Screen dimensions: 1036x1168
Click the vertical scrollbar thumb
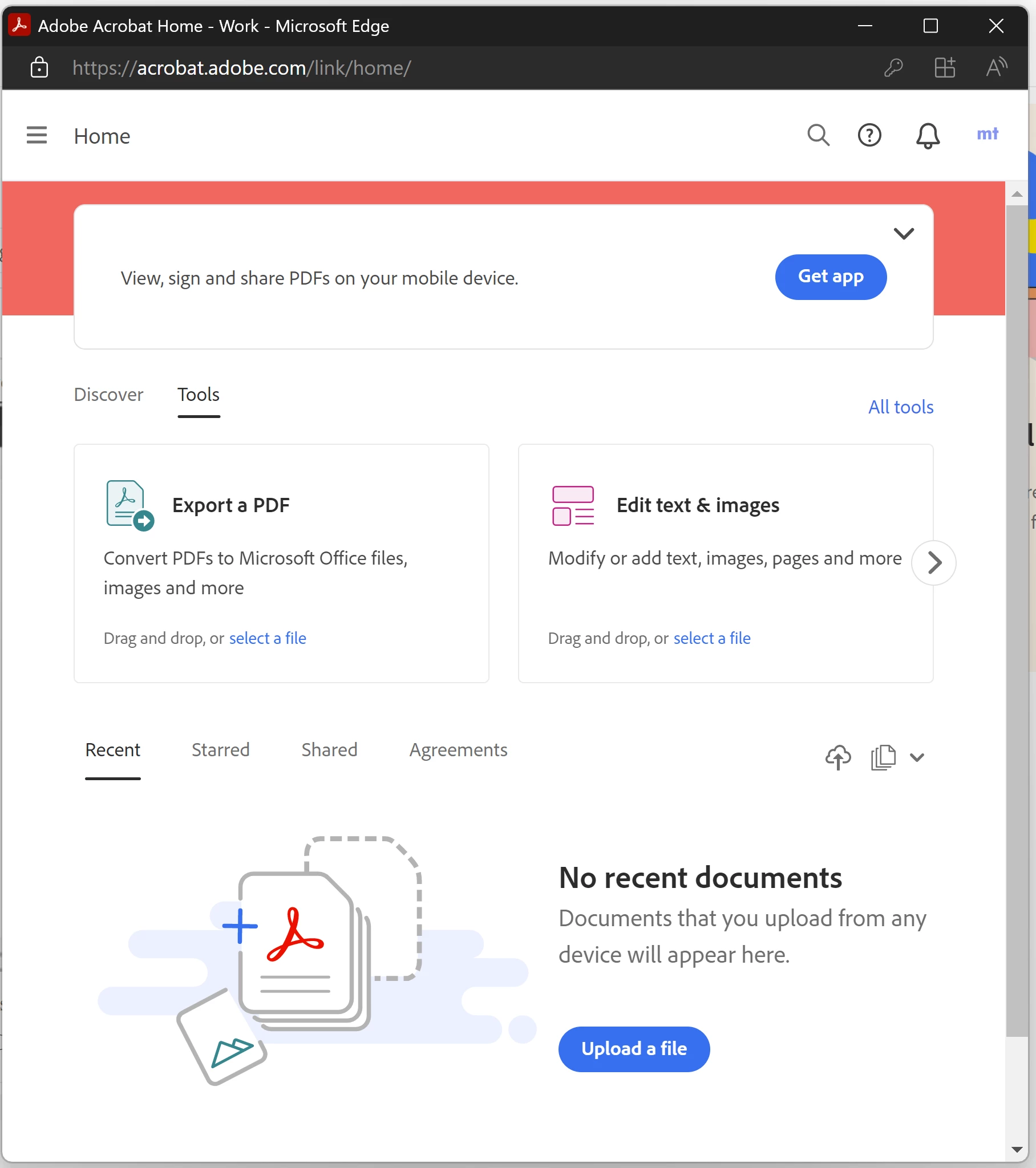[1017, 620]
